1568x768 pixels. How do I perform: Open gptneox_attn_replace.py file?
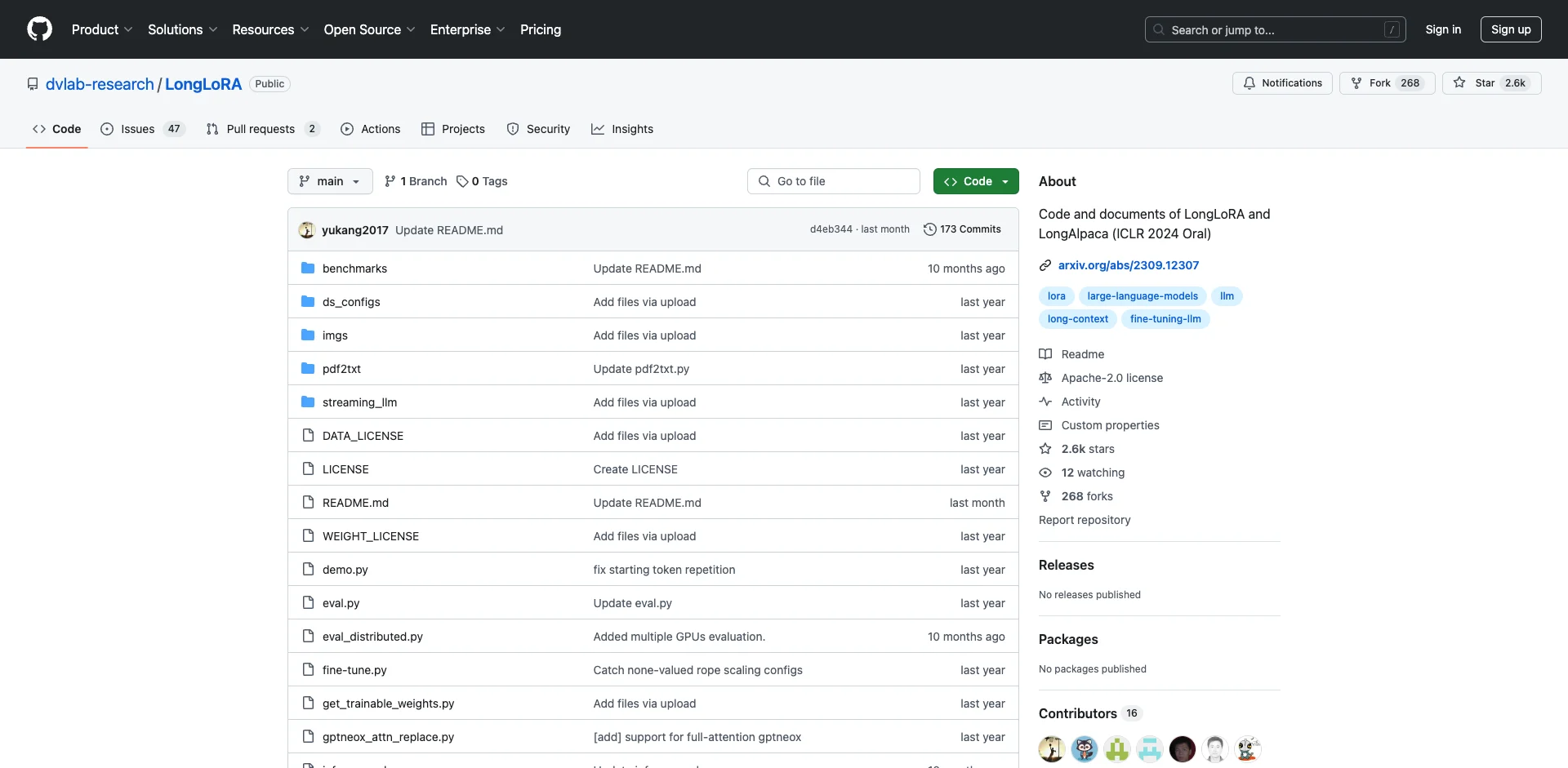[x=388, y=737]
